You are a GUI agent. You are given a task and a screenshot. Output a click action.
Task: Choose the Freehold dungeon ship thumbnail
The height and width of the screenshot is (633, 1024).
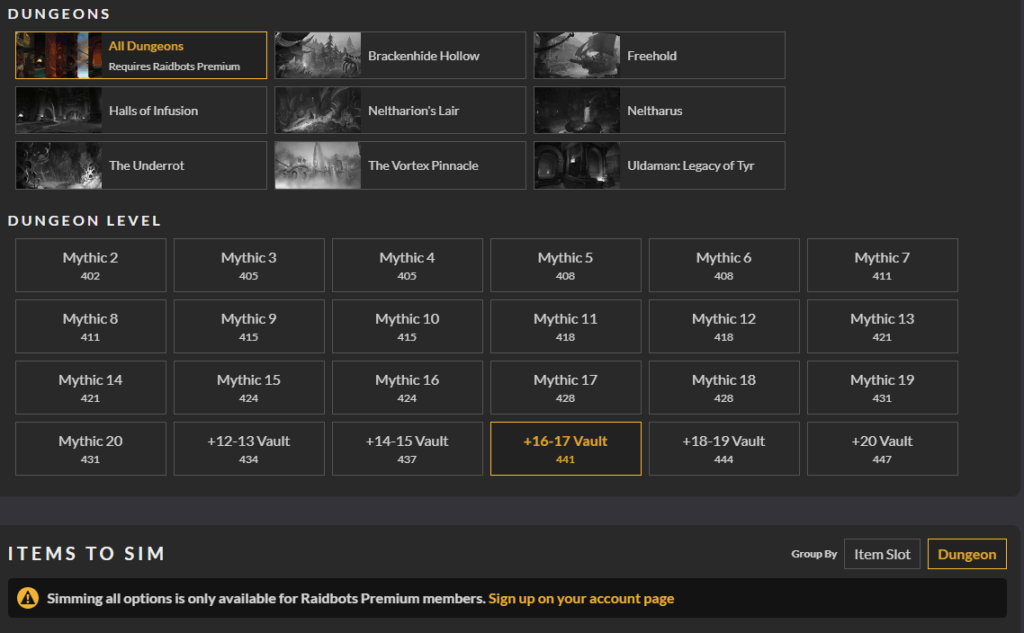click(578, 55)
